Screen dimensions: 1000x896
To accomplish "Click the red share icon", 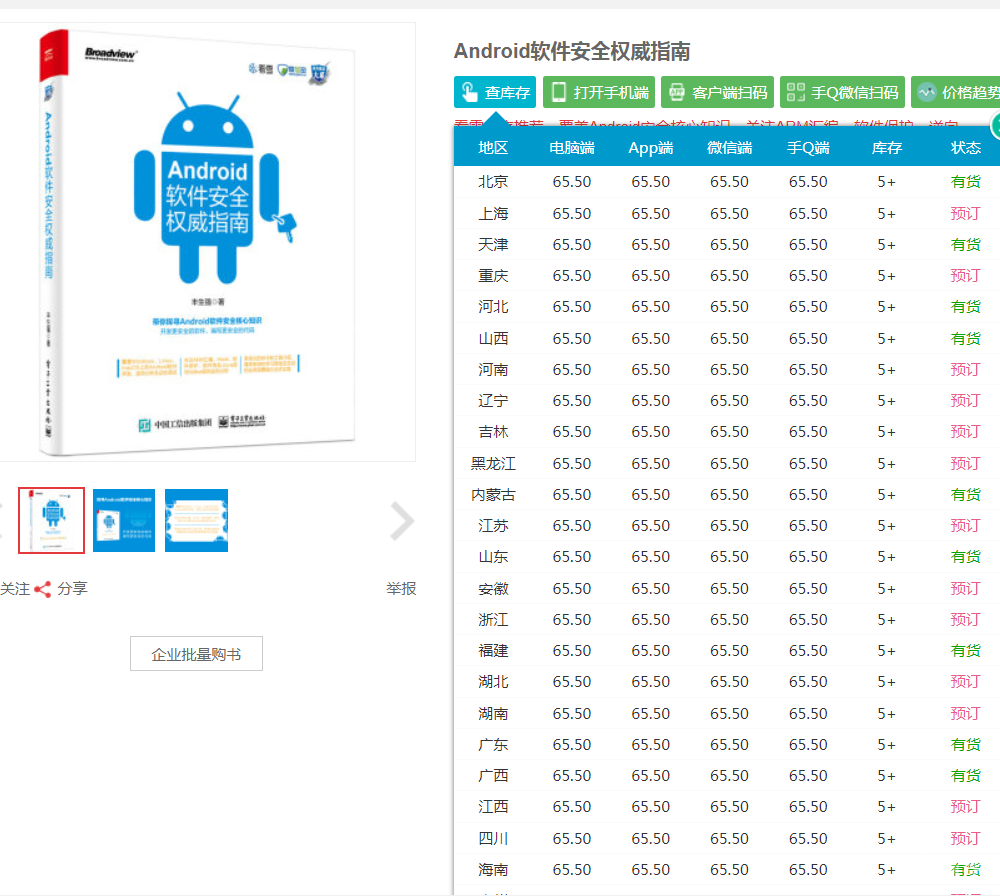I will [42, 589].
